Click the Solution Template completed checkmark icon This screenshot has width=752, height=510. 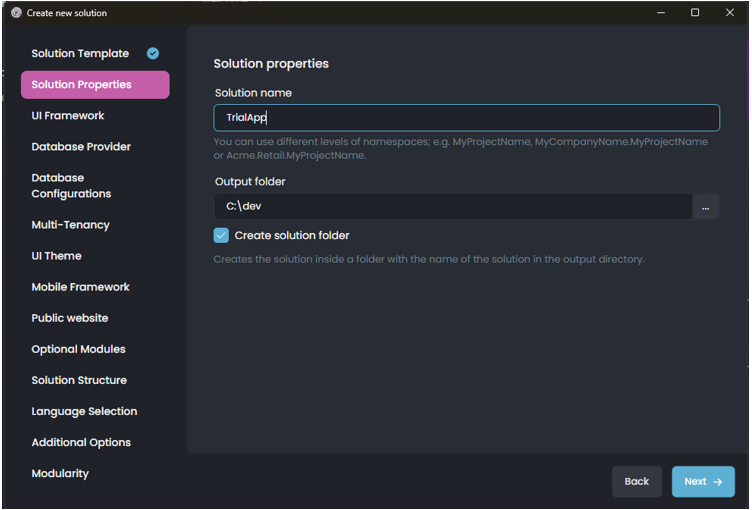153,53
